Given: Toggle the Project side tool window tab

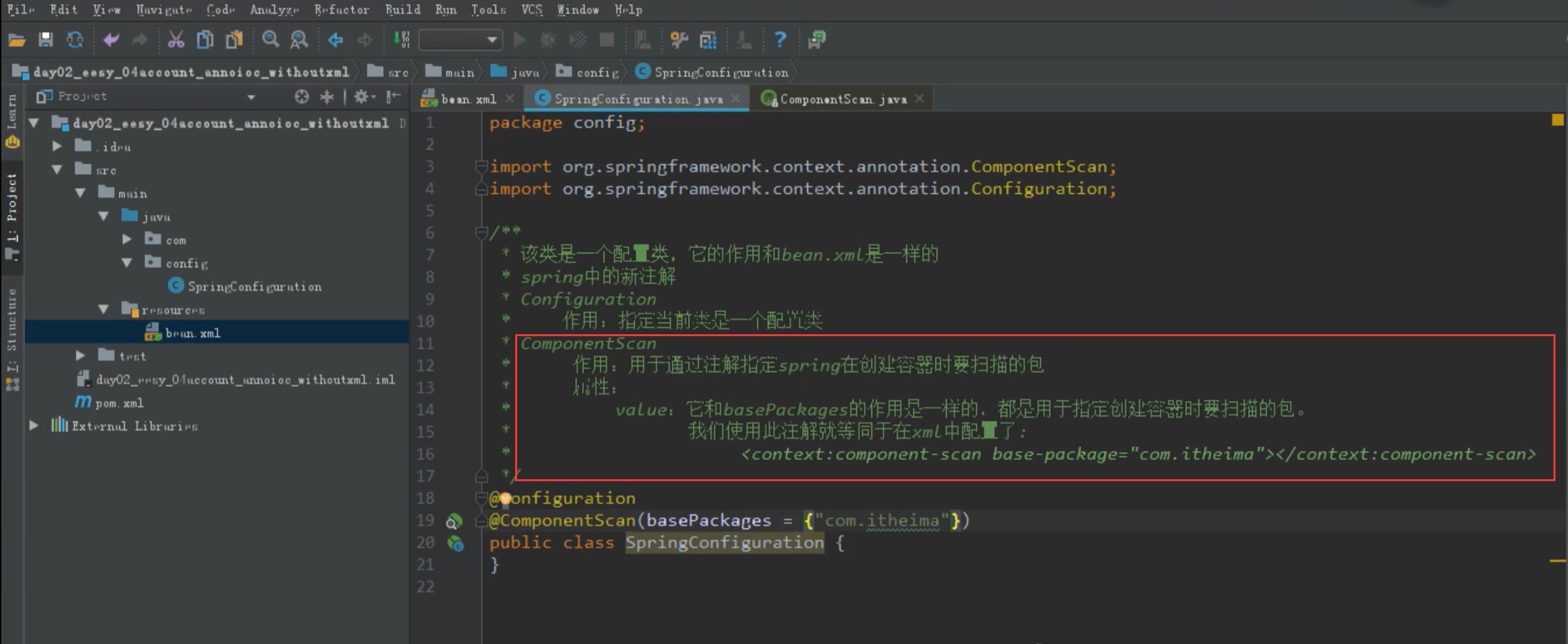Looking at the screenshot, I should point(12,216).
